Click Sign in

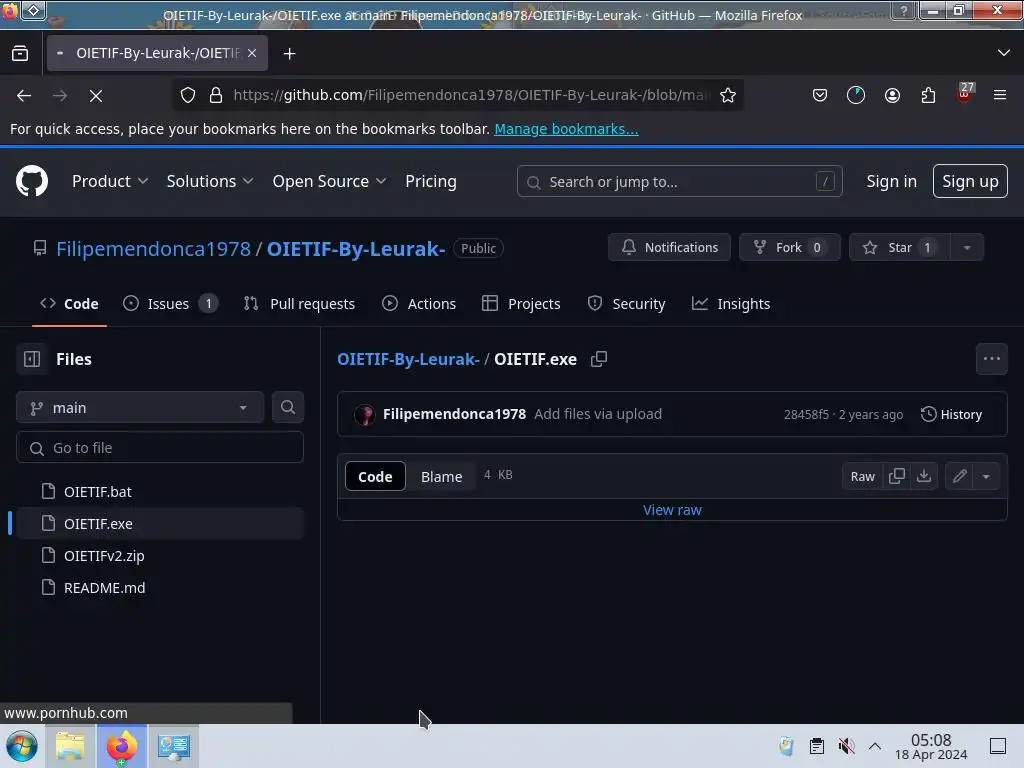click(891, 181)
